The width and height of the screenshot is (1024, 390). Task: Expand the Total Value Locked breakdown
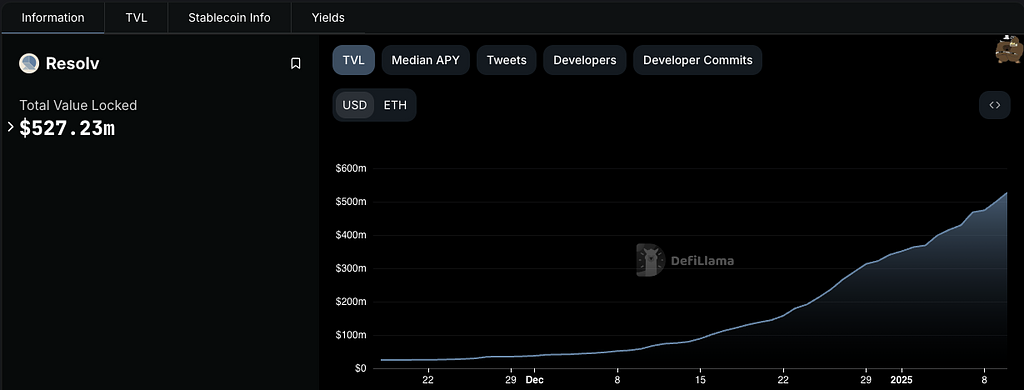(10, 127)
